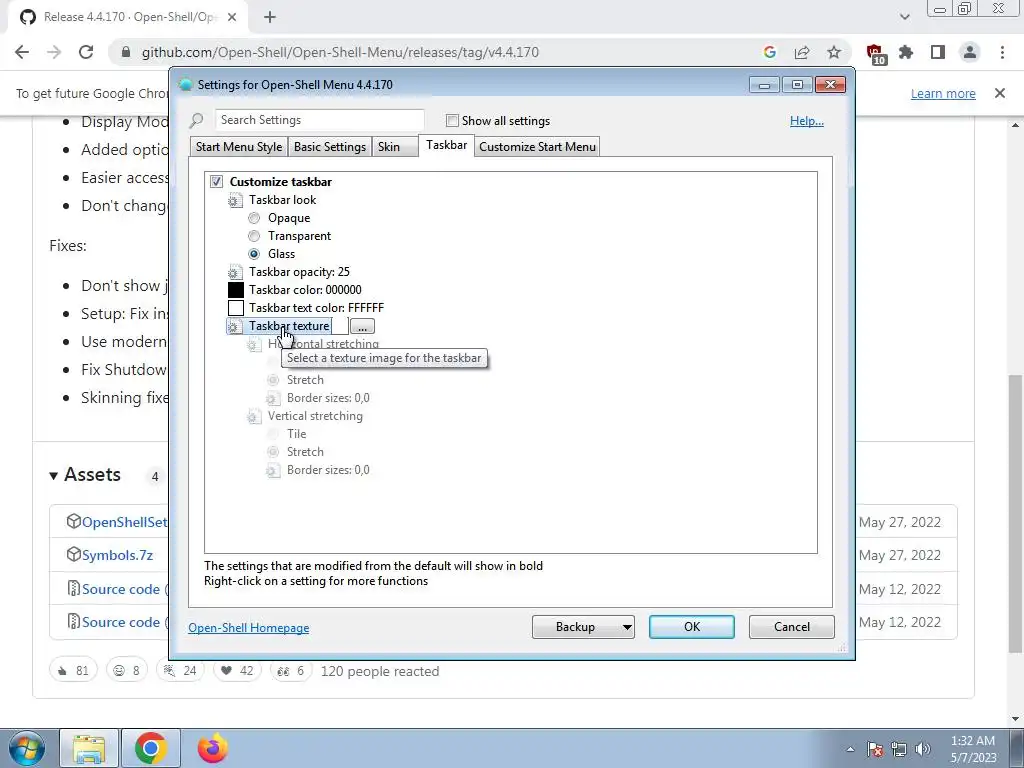Show hidden tray icons arrow

(850, 749)
